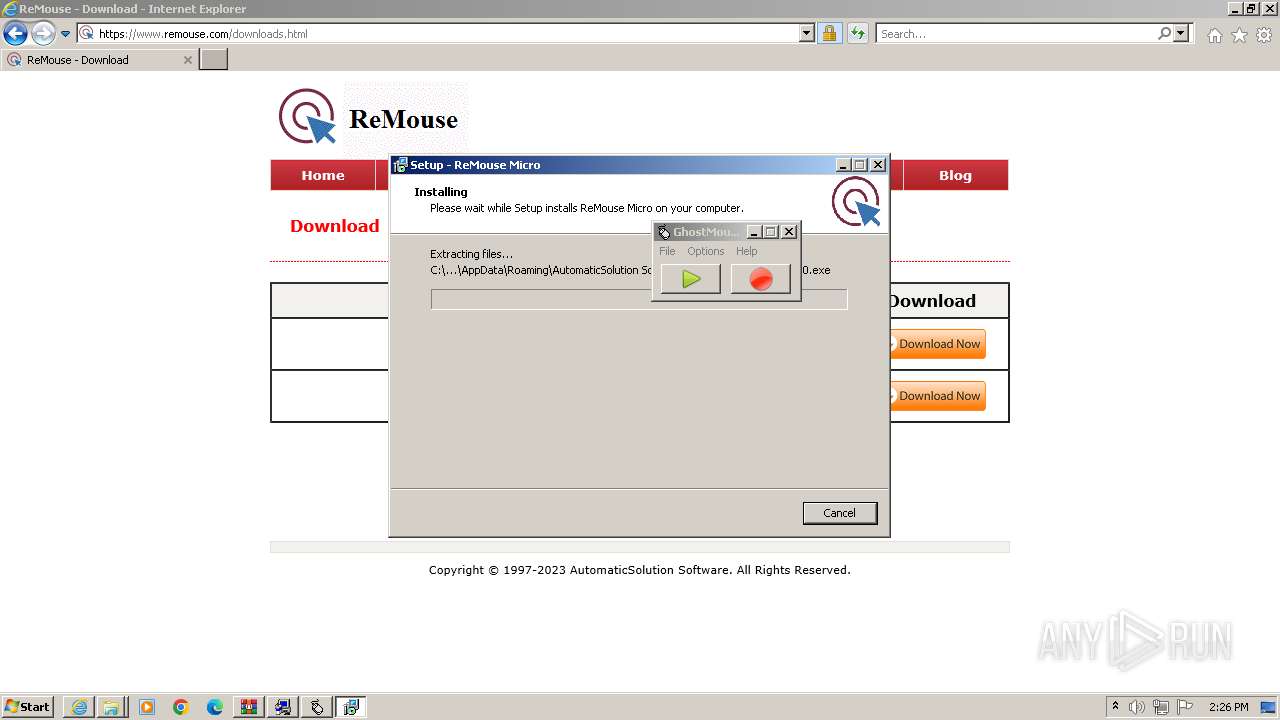Switch to the Setup installer taskbar button

351,707
